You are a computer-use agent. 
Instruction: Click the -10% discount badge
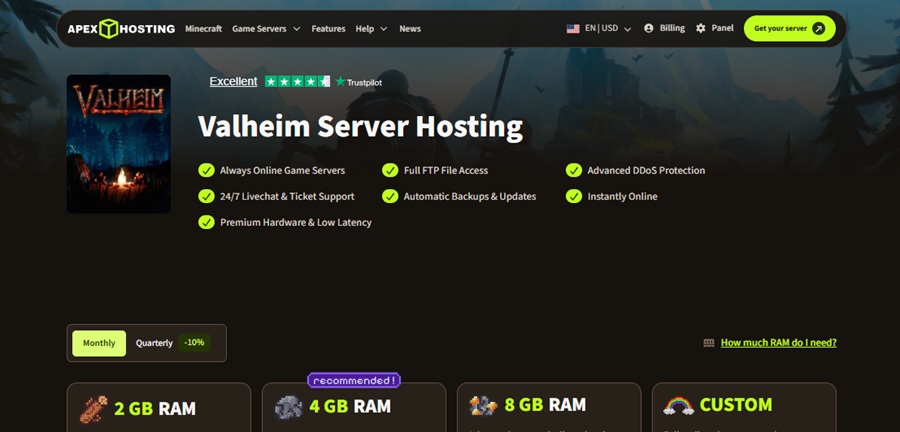(194, 343)
